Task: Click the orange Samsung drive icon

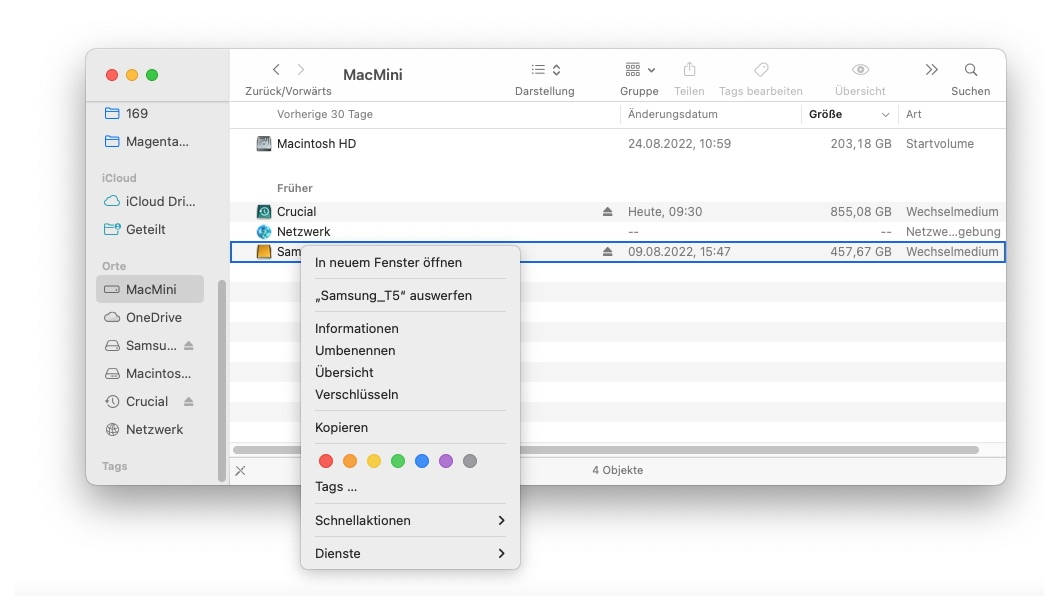Action: coord(264,251)
